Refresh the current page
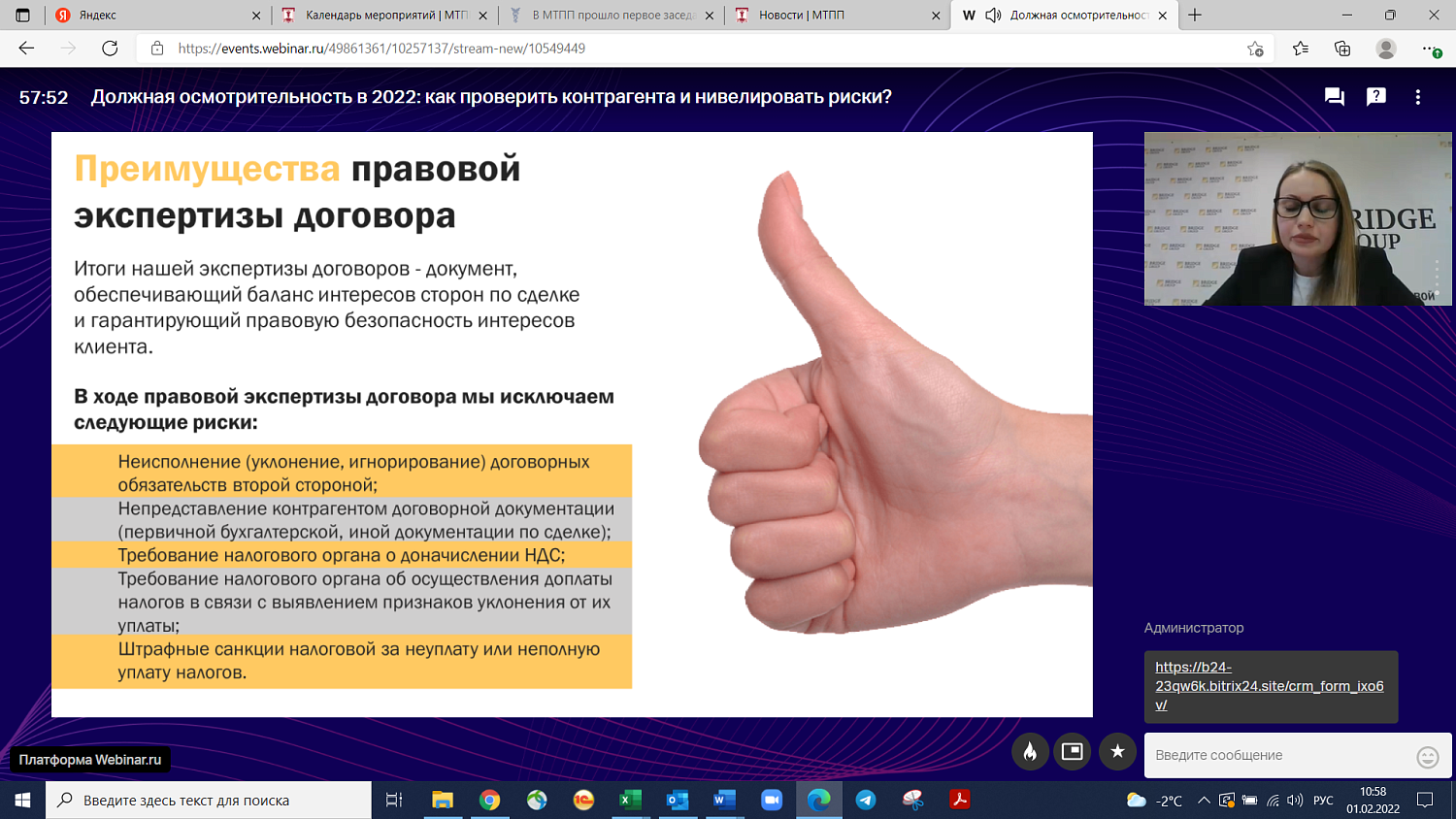Image resolution: width=1456 pixels, height=819 pixels. click(110, 49)
